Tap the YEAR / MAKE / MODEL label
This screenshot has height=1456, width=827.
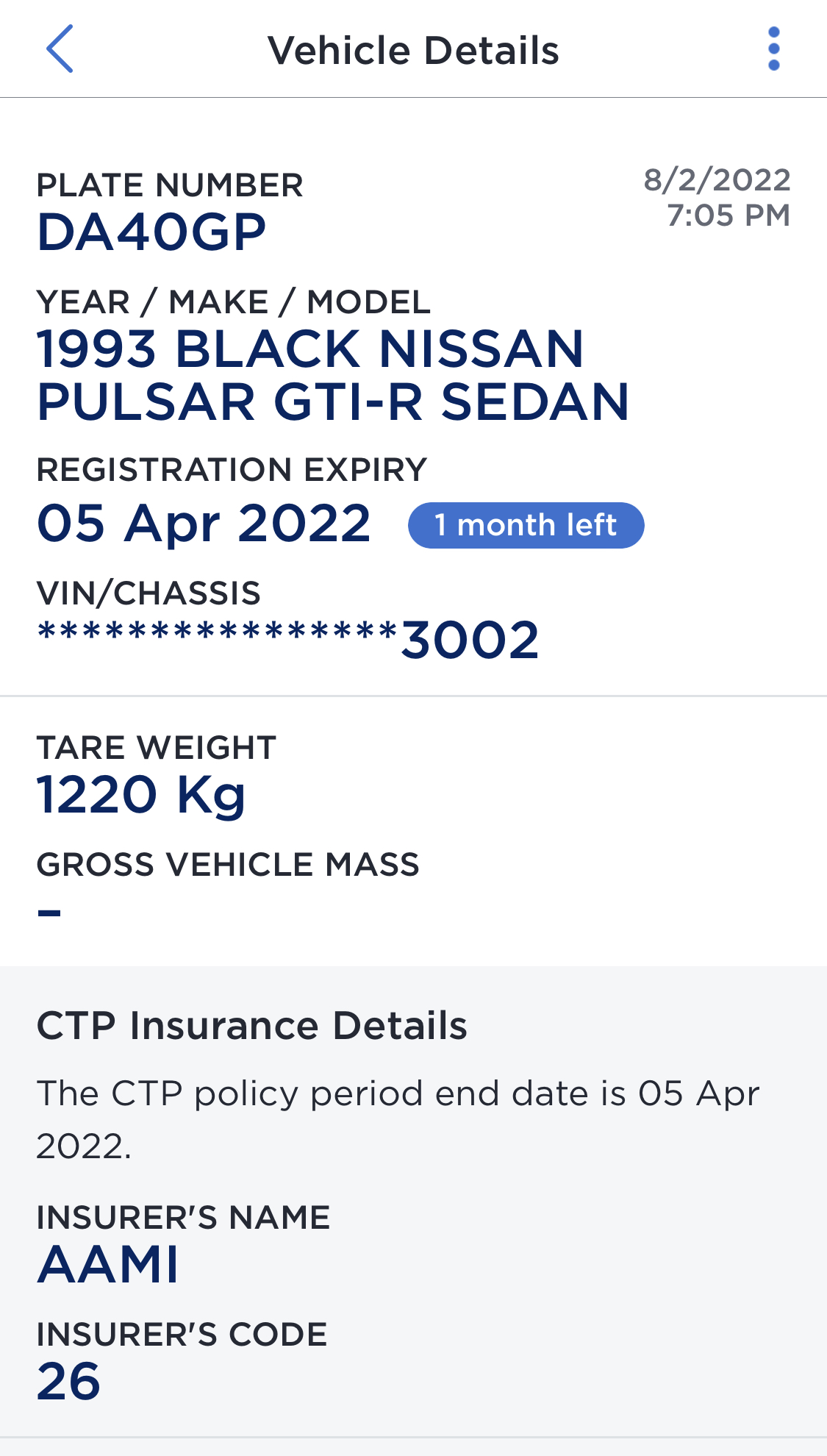pyautogui.click(x=234, y=302)
